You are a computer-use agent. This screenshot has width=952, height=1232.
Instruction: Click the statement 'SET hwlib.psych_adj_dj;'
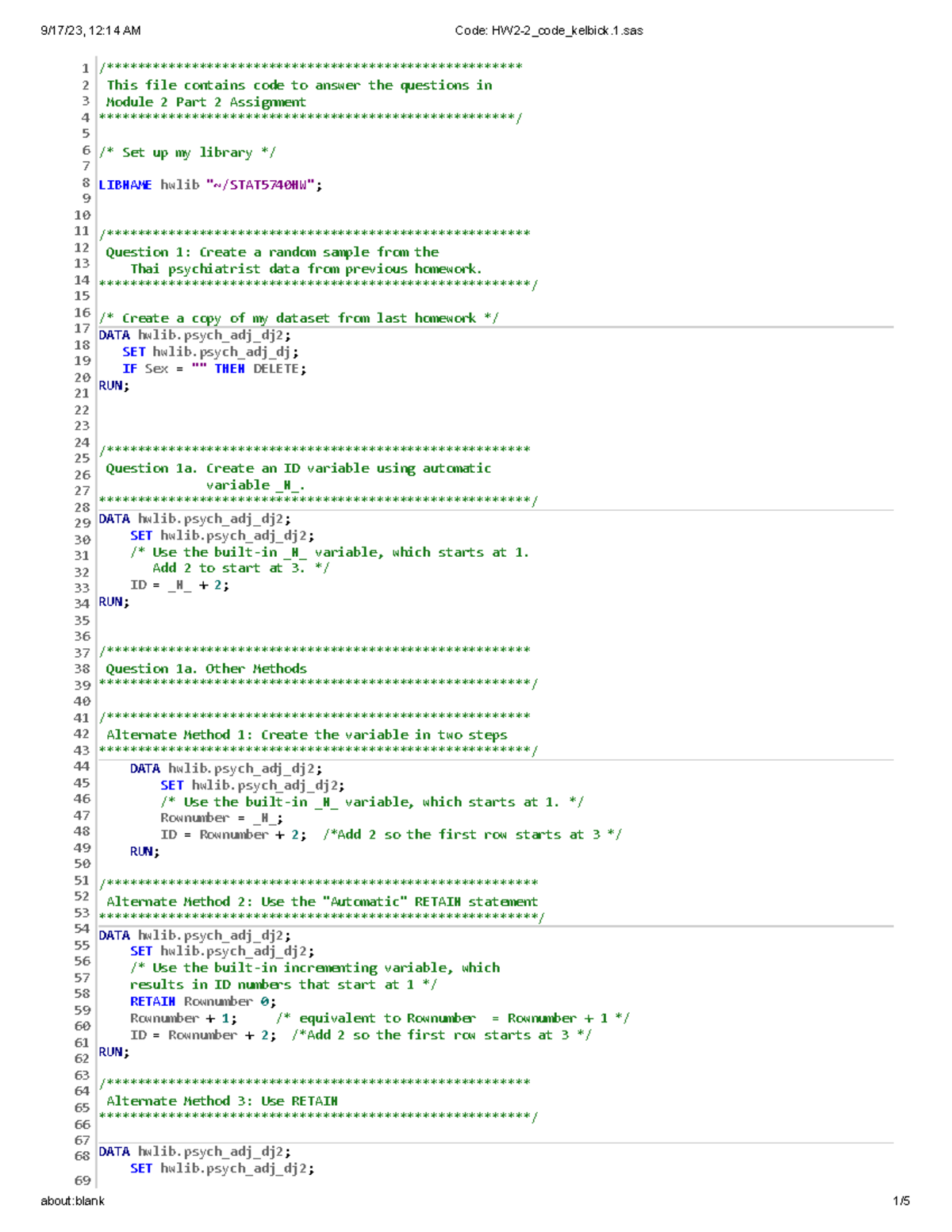[x=210, y=351]
